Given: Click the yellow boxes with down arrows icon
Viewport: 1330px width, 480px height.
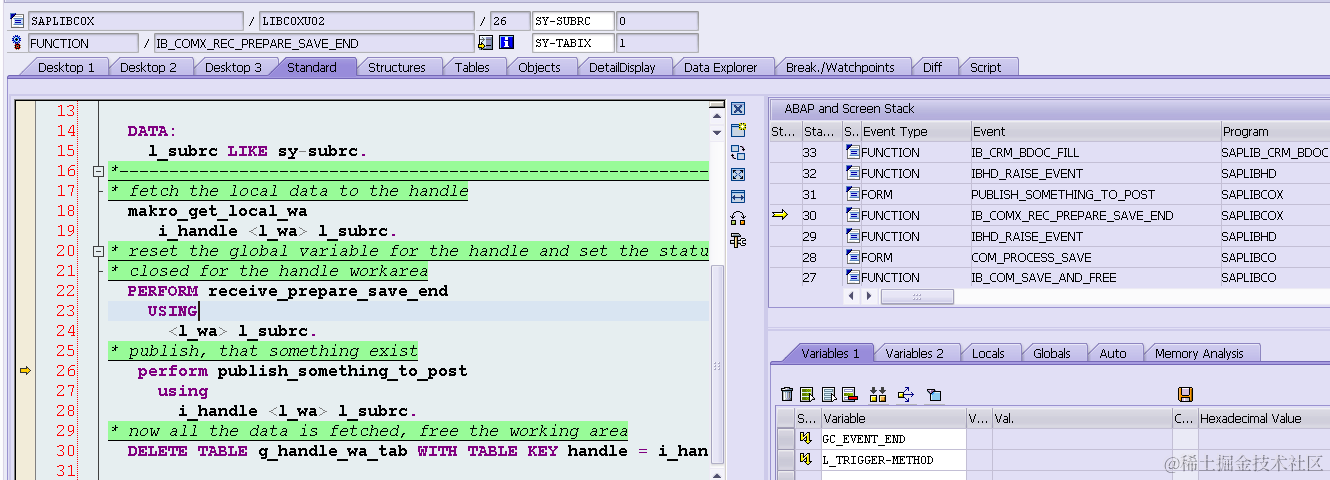Looking at the screenshot, I should (878, 395).
